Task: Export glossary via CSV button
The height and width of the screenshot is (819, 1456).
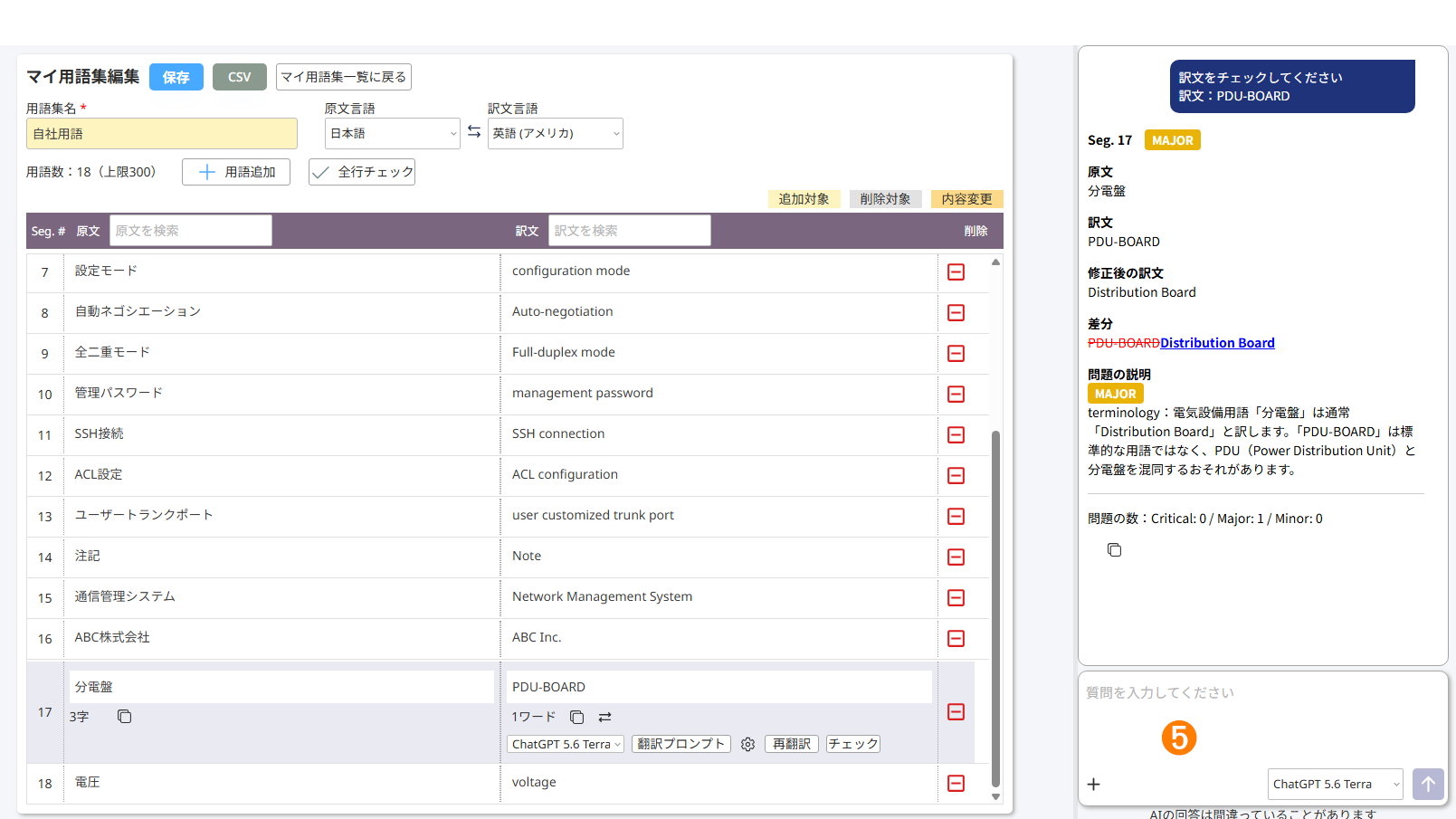Action: (x=240, y=77)
